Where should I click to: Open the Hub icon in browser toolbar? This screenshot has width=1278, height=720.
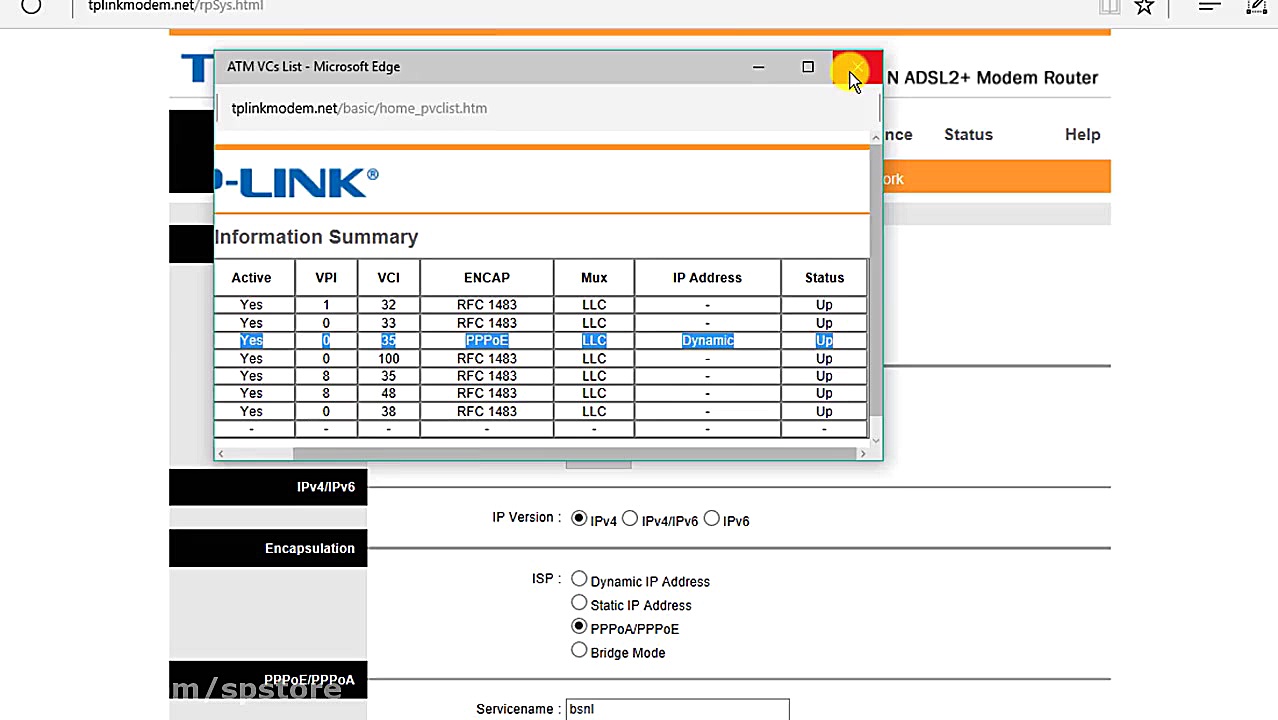click(1210, 7)
